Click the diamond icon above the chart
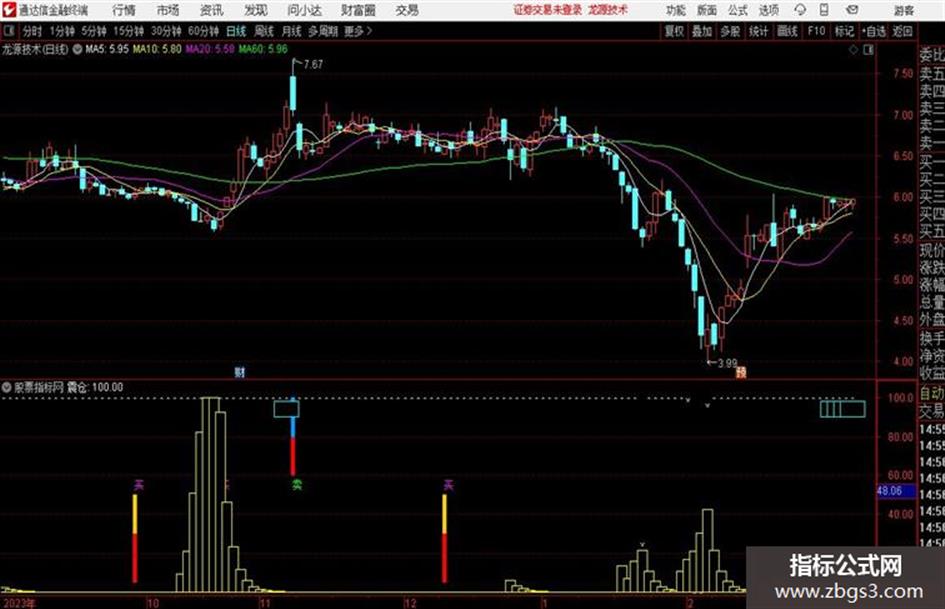The width and height of the screenshot is (945, 609). click(853, 50)
